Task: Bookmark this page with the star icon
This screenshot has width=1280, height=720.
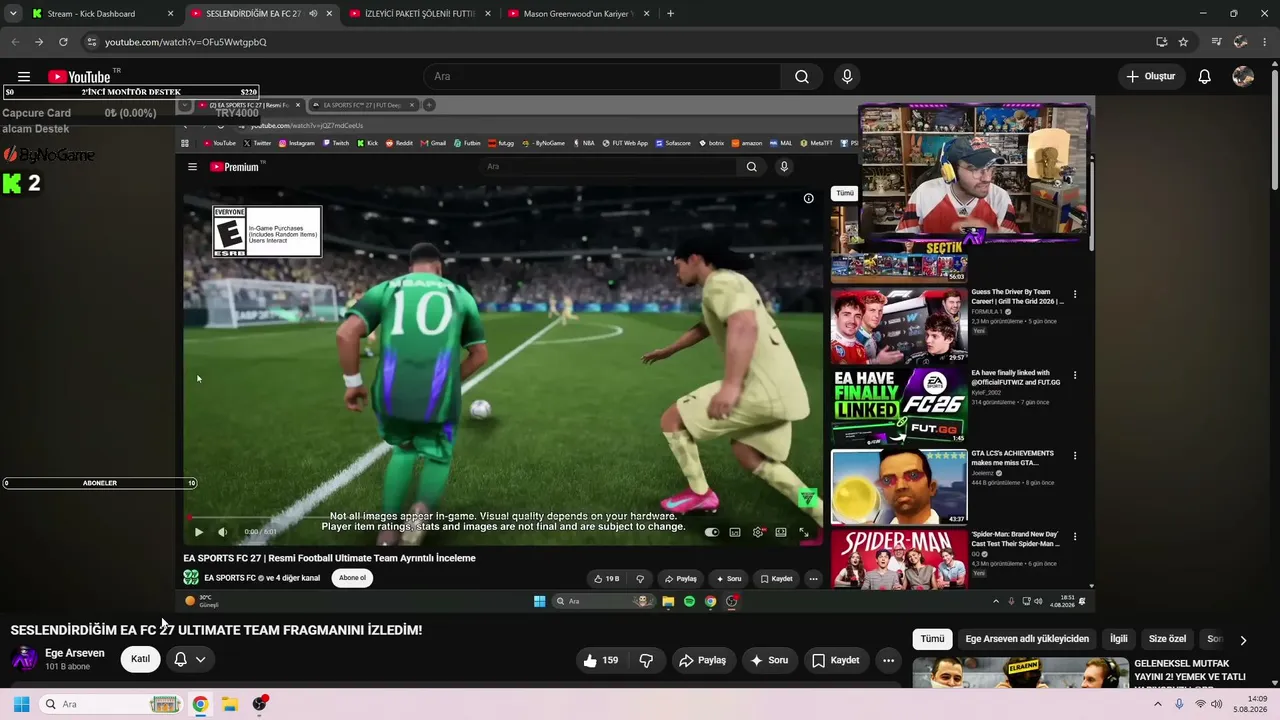Action: pos(1183,42)
